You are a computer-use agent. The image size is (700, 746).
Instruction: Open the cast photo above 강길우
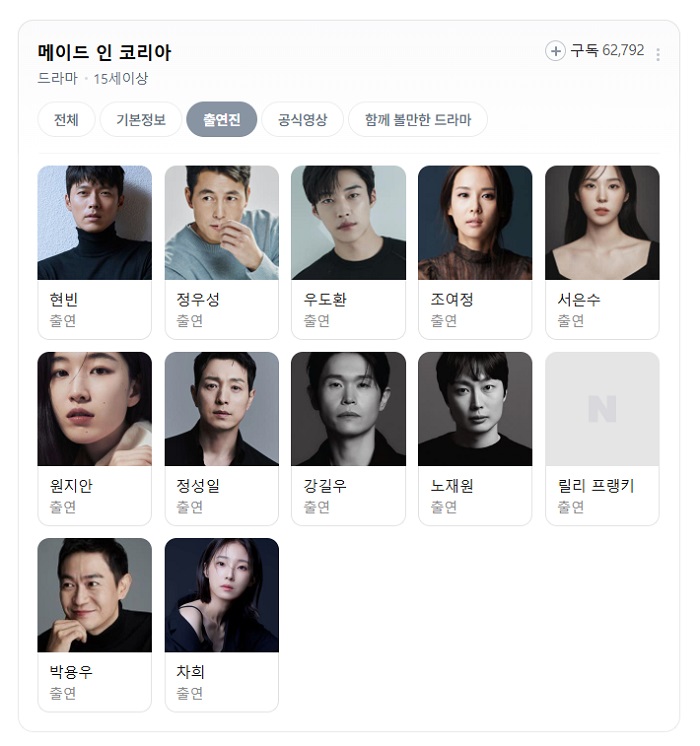pyautogui.click(x=348, y=409)
